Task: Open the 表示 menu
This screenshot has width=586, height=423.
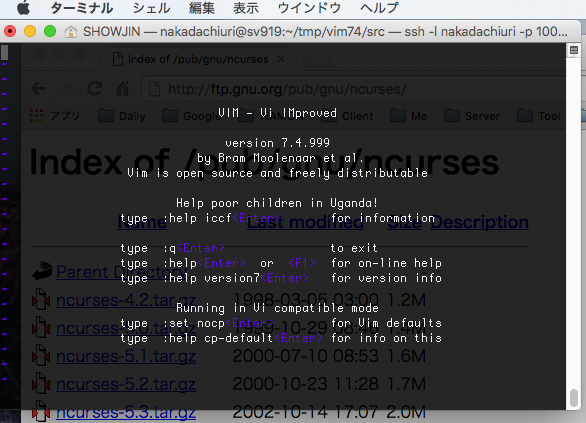Action: [246, 8]
